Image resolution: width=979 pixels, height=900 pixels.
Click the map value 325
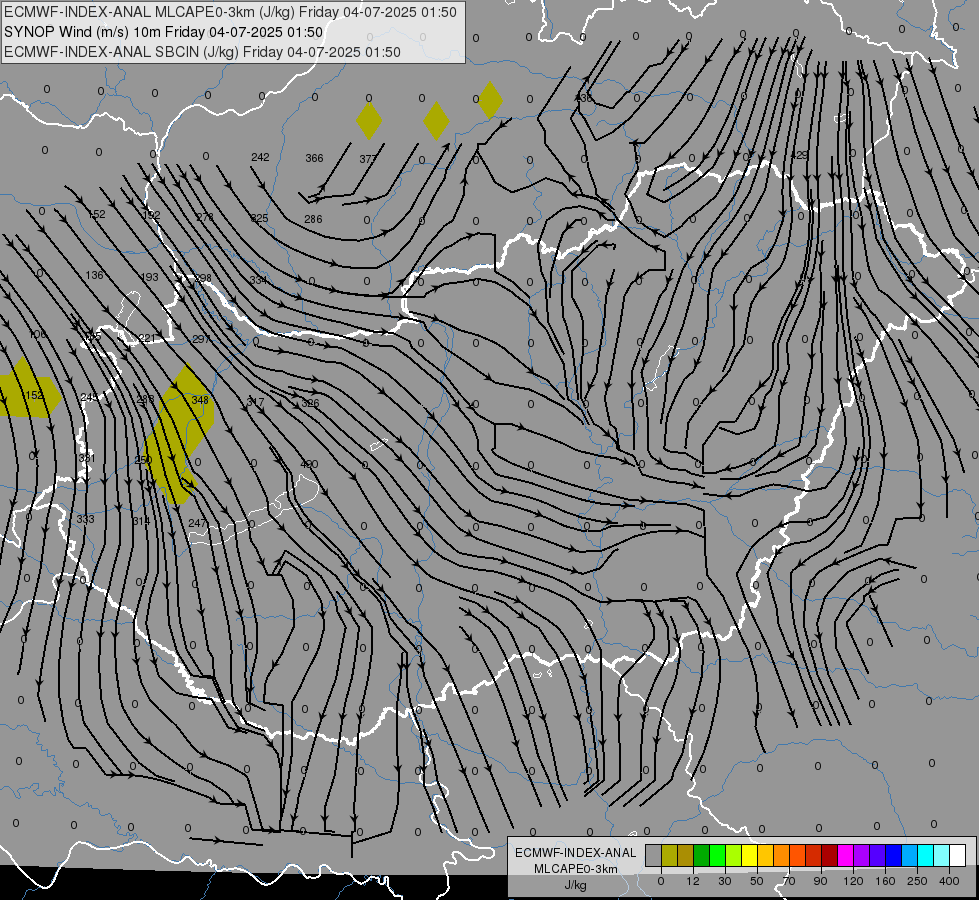(x=259, y=218)
